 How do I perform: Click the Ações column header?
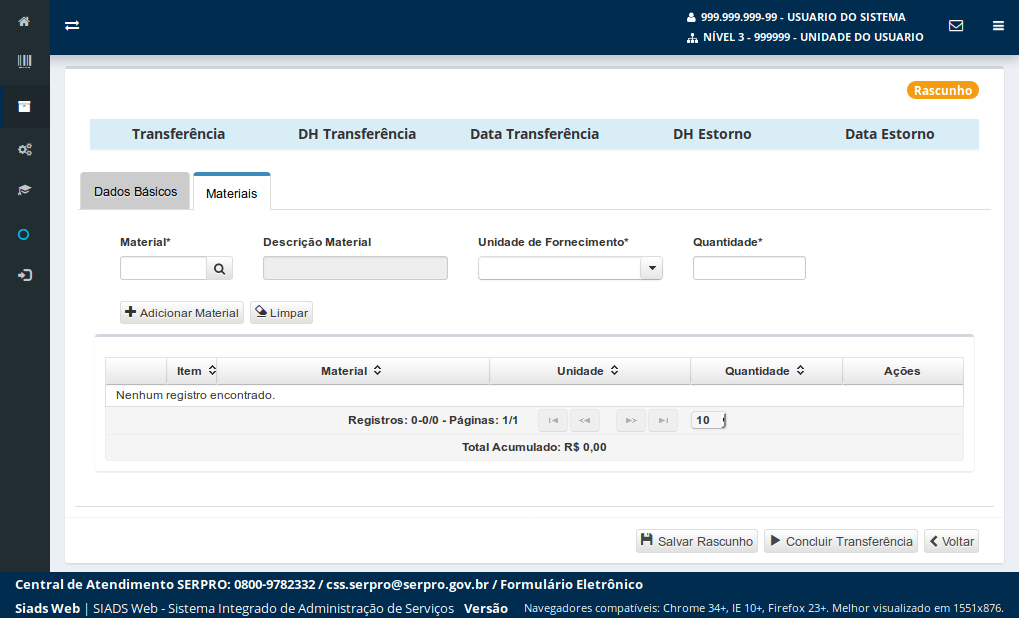coord(902,371)
